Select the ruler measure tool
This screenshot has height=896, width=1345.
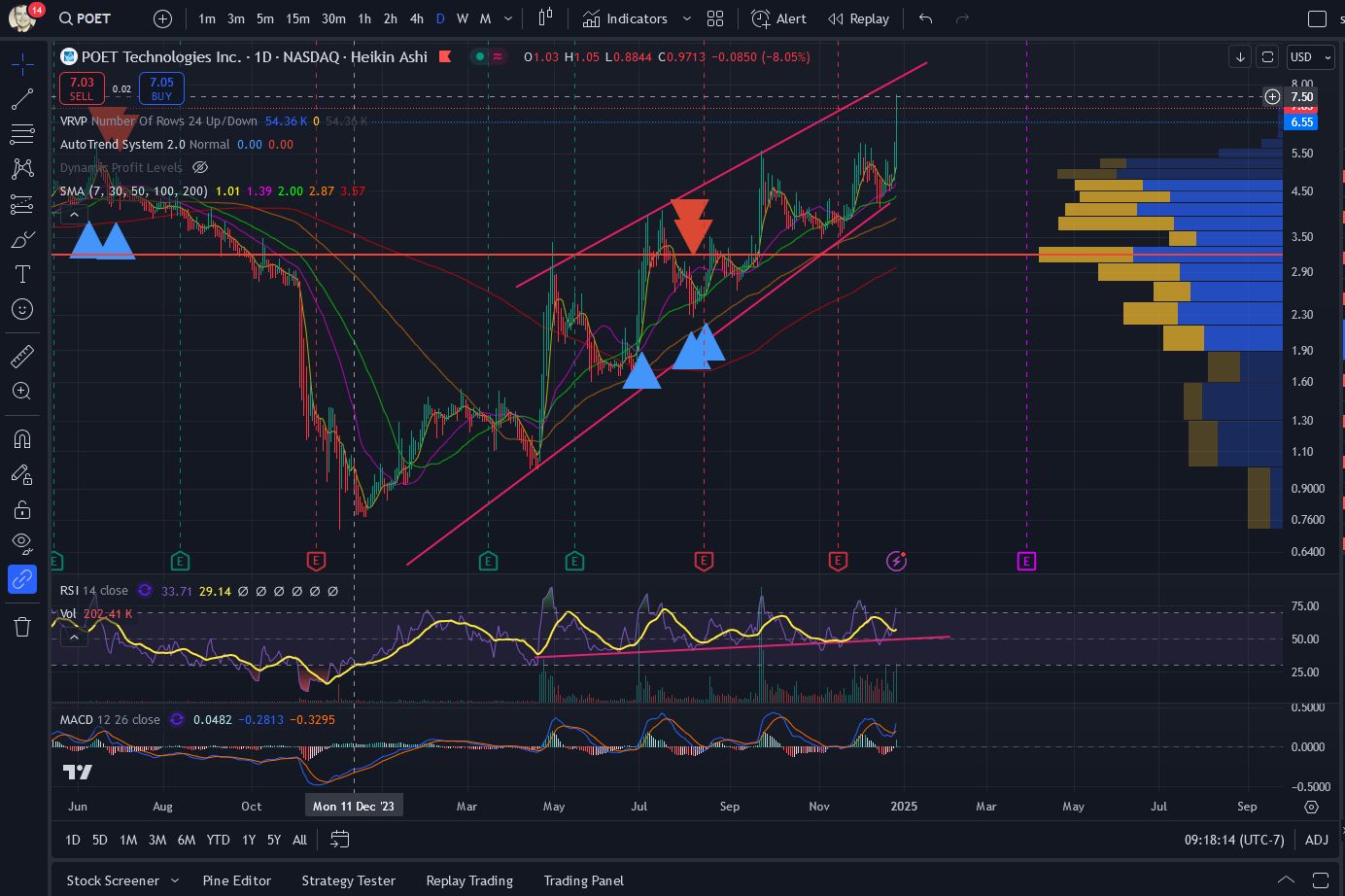22,356
